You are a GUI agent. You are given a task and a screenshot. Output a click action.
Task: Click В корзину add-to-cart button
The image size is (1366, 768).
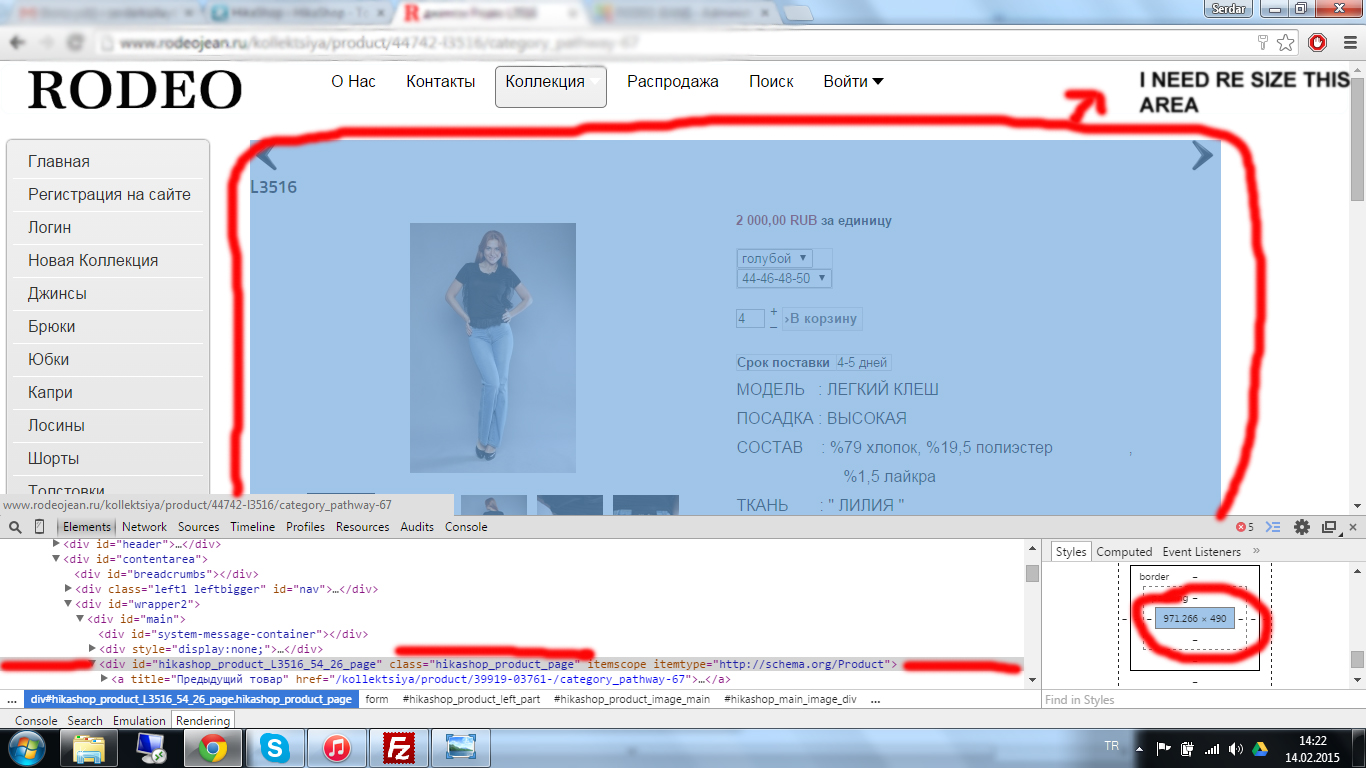(822, 319)
